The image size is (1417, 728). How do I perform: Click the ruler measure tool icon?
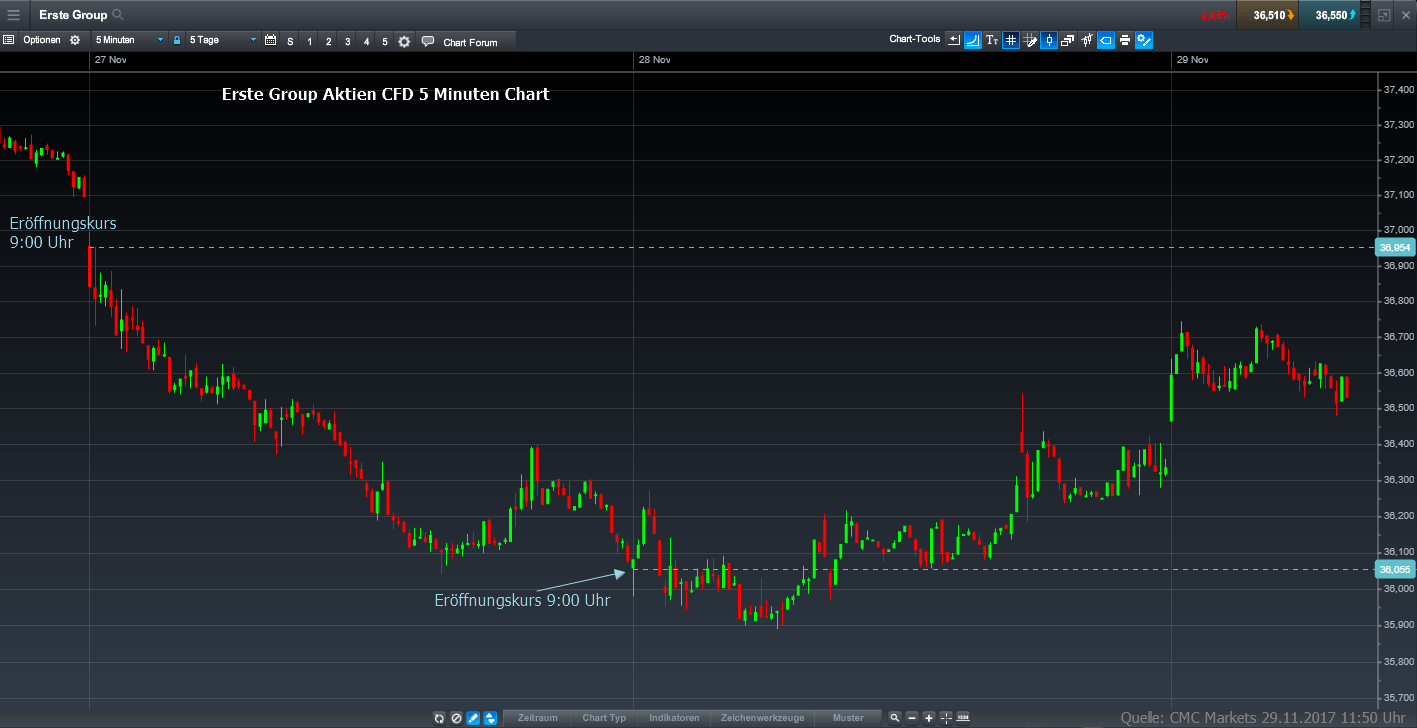coord(963,717)
